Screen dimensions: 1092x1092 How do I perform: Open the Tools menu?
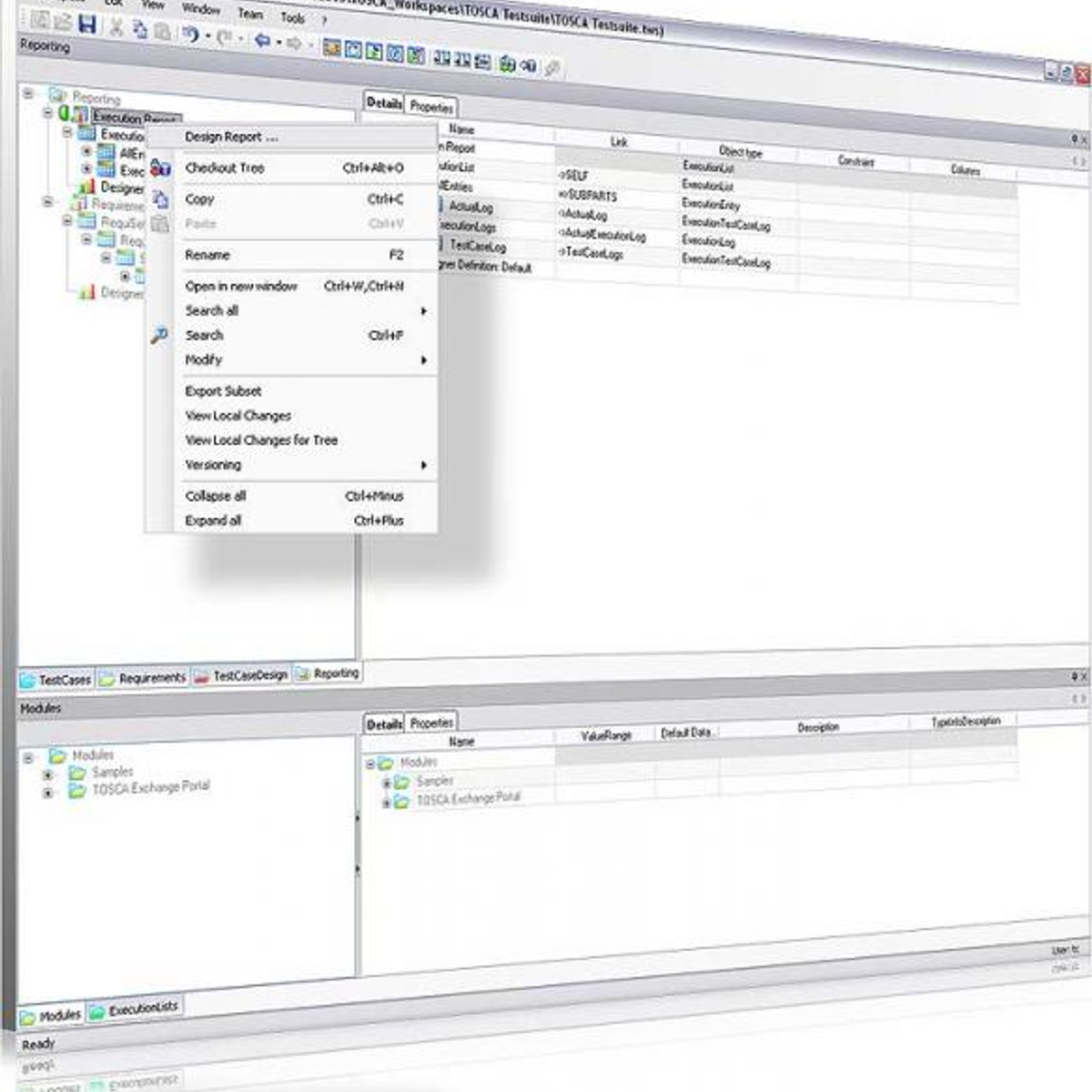[x=293, y=17]
